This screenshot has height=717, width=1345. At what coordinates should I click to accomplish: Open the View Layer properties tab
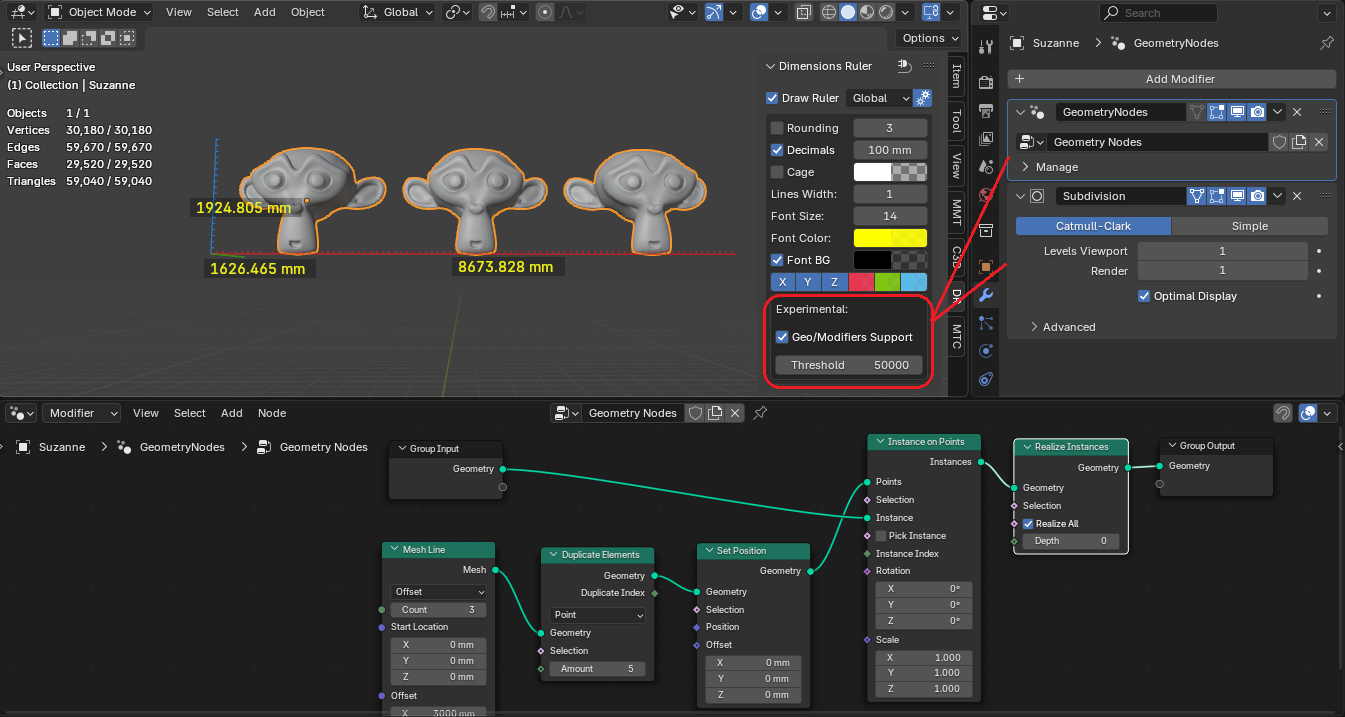tap(987, 138)
